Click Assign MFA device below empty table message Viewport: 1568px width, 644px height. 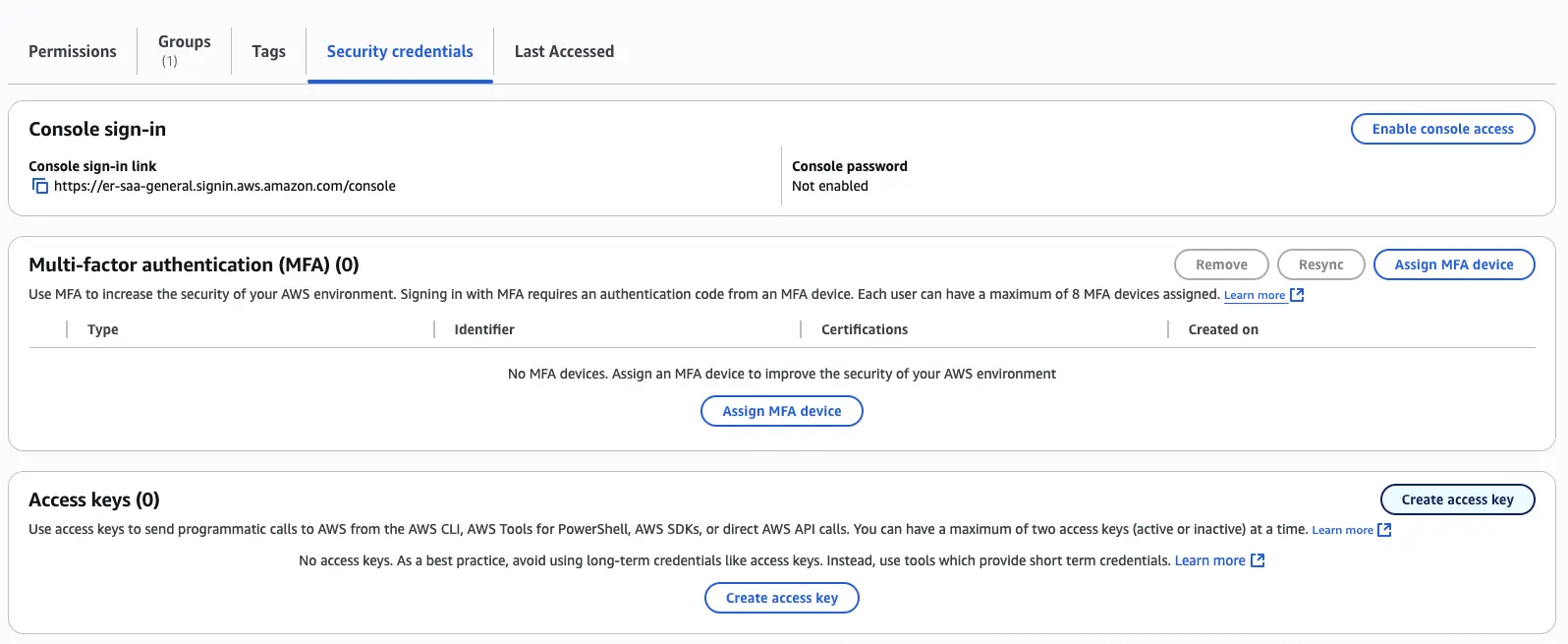[781, 411]
